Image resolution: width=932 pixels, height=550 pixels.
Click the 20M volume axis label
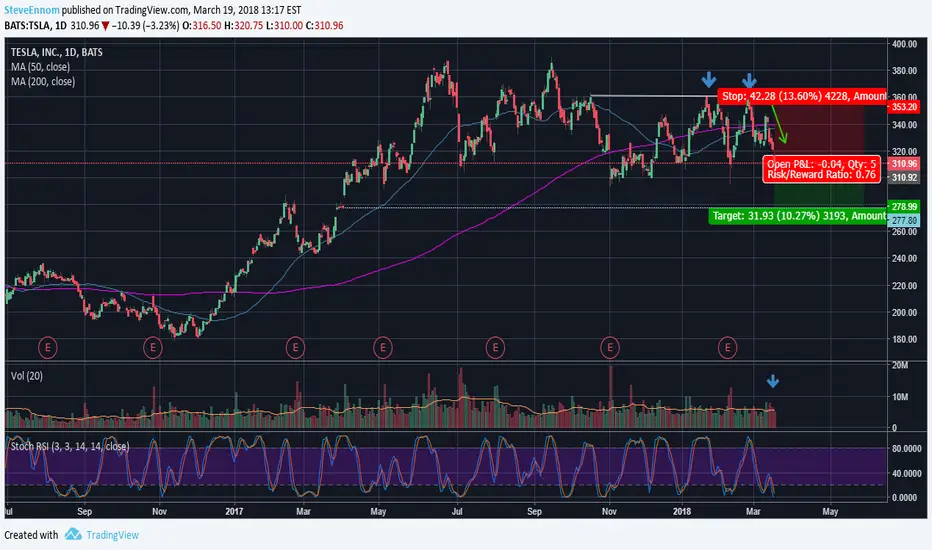pyautogui.click(x=900, y=365)
